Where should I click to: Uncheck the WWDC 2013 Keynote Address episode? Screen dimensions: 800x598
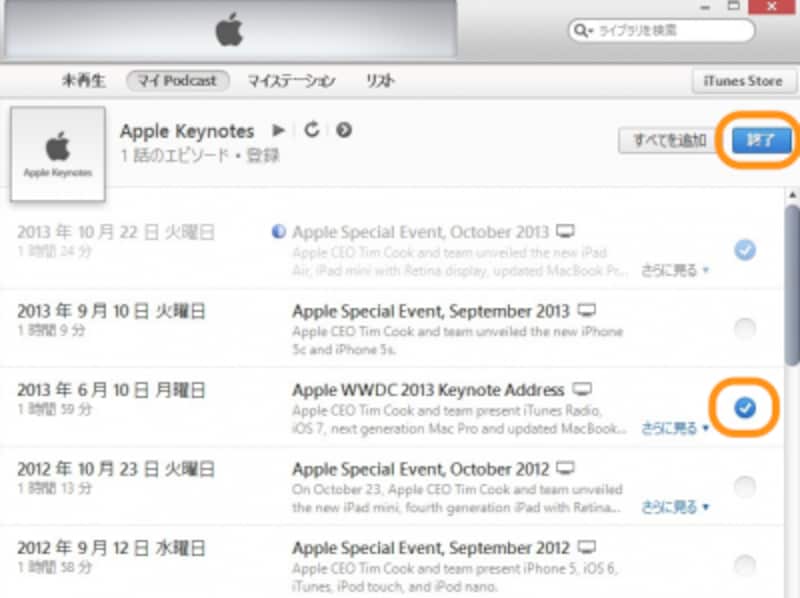pos(745,407)
